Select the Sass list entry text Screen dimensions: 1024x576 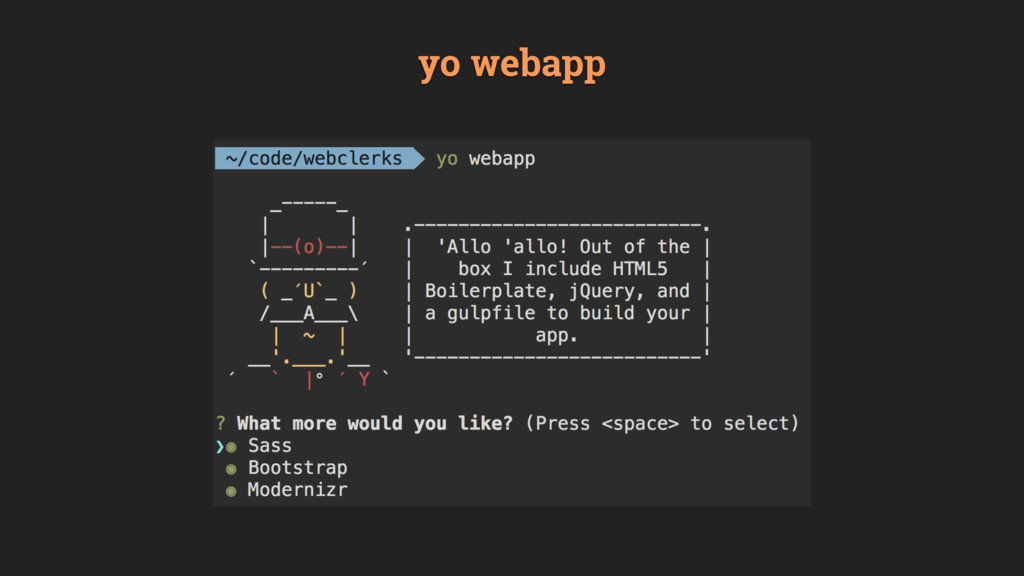pyautogui.click(x=270, y=446)
